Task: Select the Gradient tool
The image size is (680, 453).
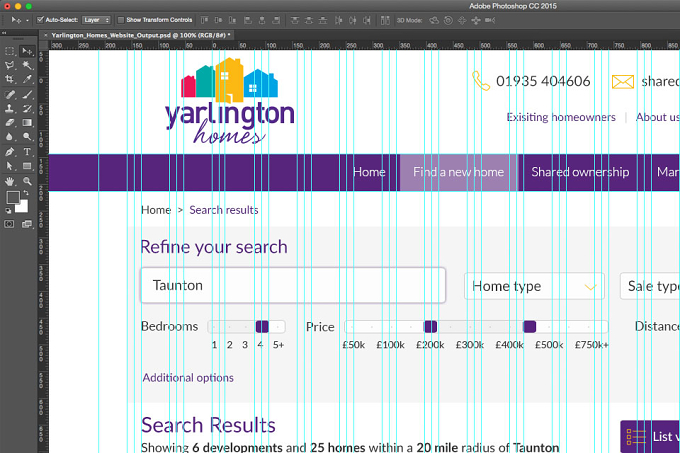Action: pos(27,123)
